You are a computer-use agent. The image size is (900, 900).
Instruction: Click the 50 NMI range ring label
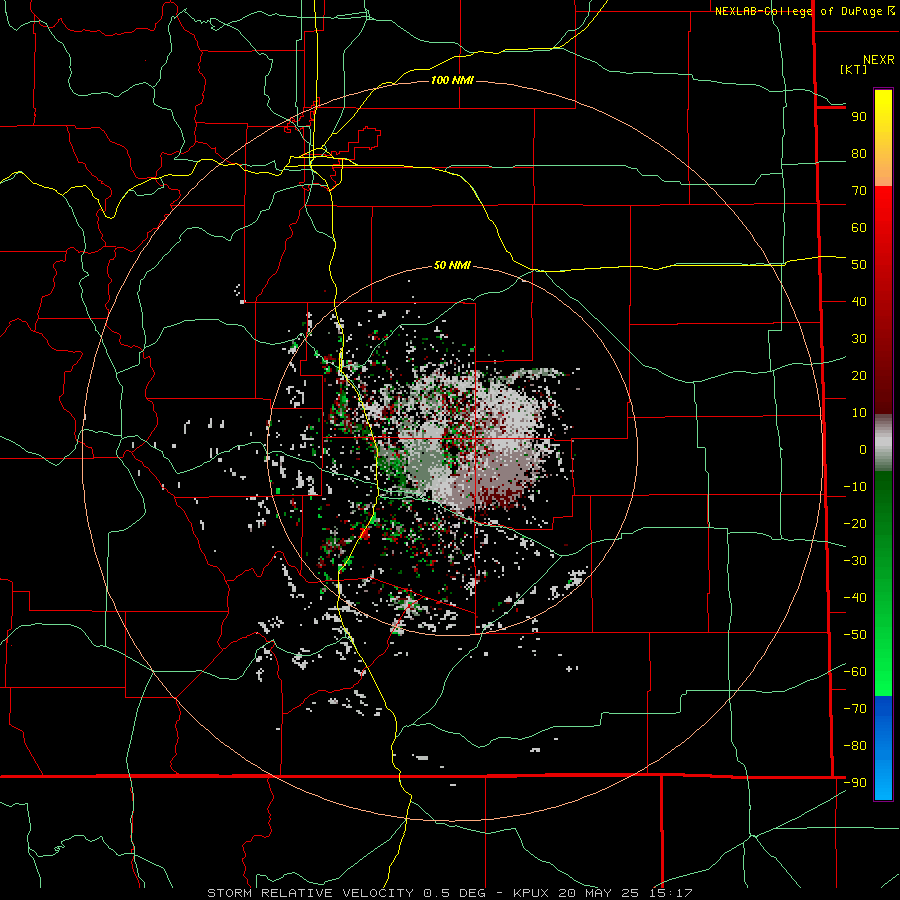pyautogui.click(x=452, y=265)
